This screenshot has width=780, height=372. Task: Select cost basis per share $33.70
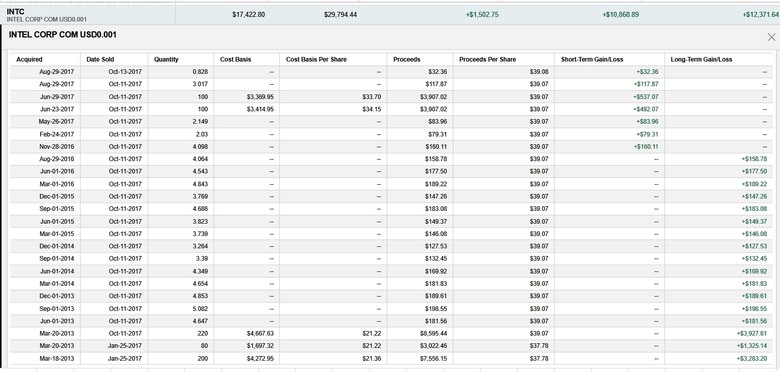point(372,97)
